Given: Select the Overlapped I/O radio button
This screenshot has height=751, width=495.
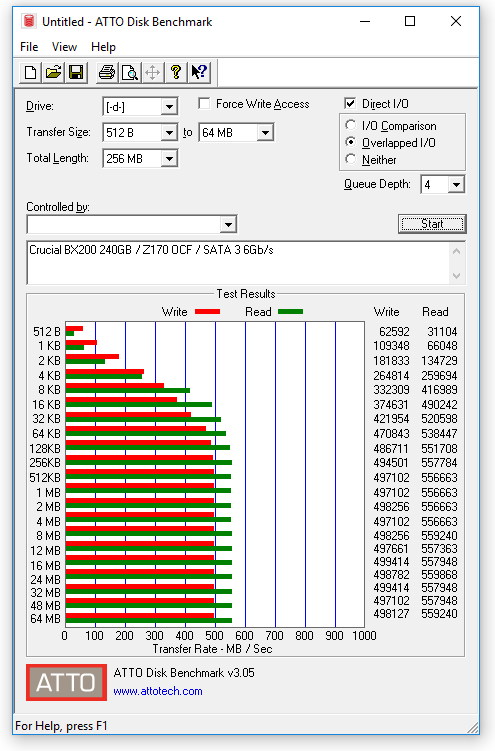Looking at the screenshot, I should (351, 142).
